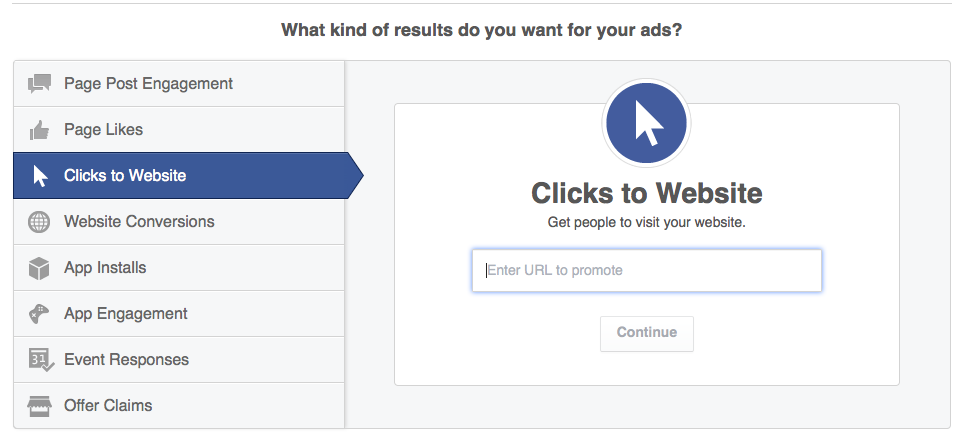Click the box icon for App Installs
This screenshot has height=445, width=977.
[x=39, y=268]
